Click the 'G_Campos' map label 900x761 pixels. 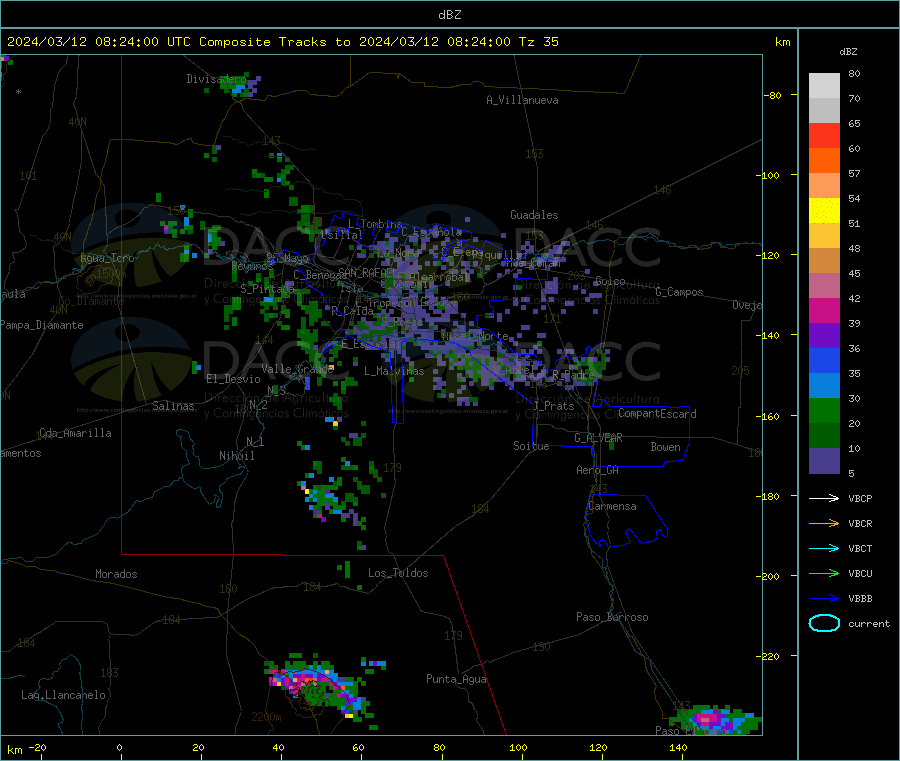pyautogui.click(x=680, y=292)
